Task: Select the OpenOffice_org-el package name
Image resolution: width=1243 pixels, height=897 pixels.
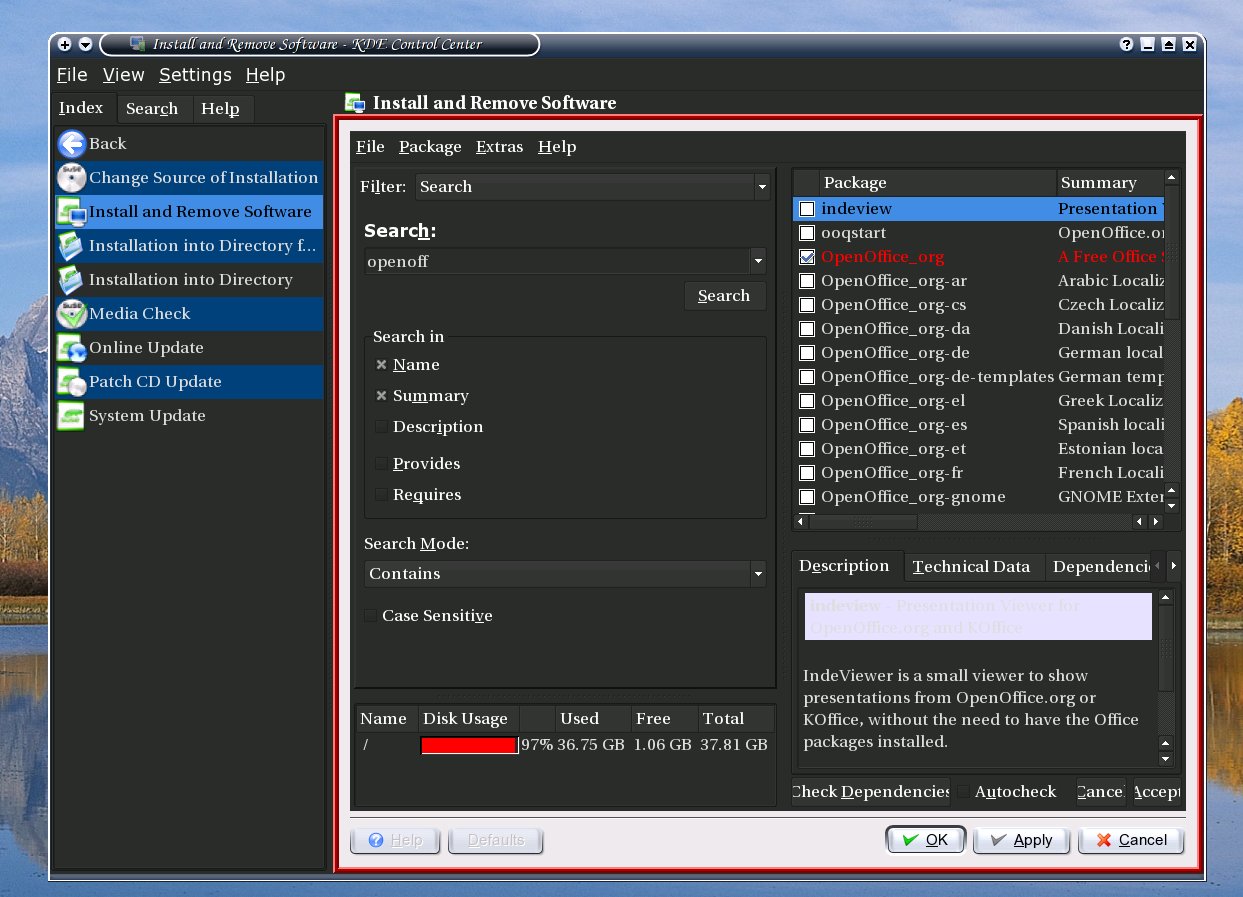Action: 893,401
